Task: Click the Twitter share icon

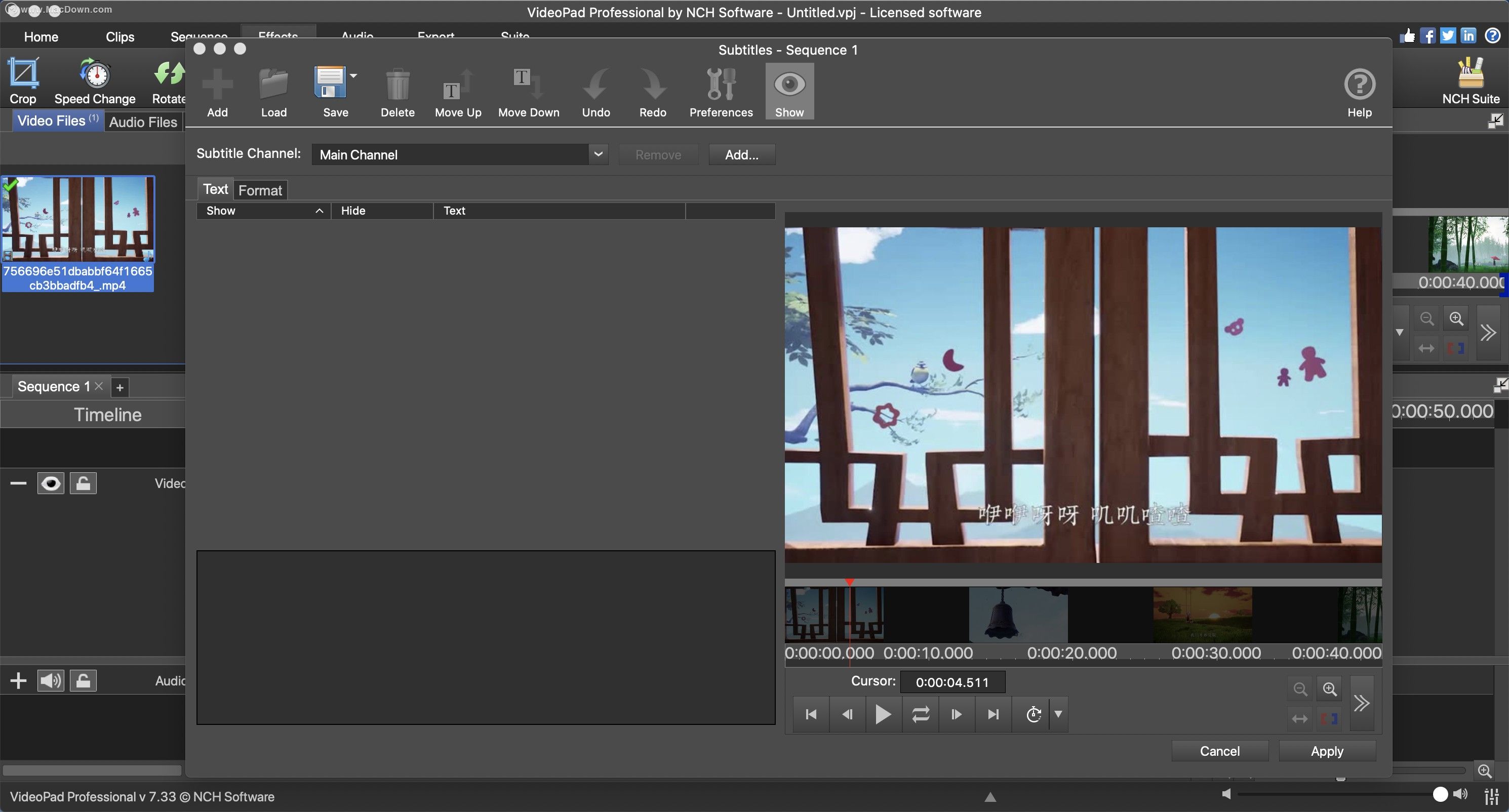Action: (1448, 36)
